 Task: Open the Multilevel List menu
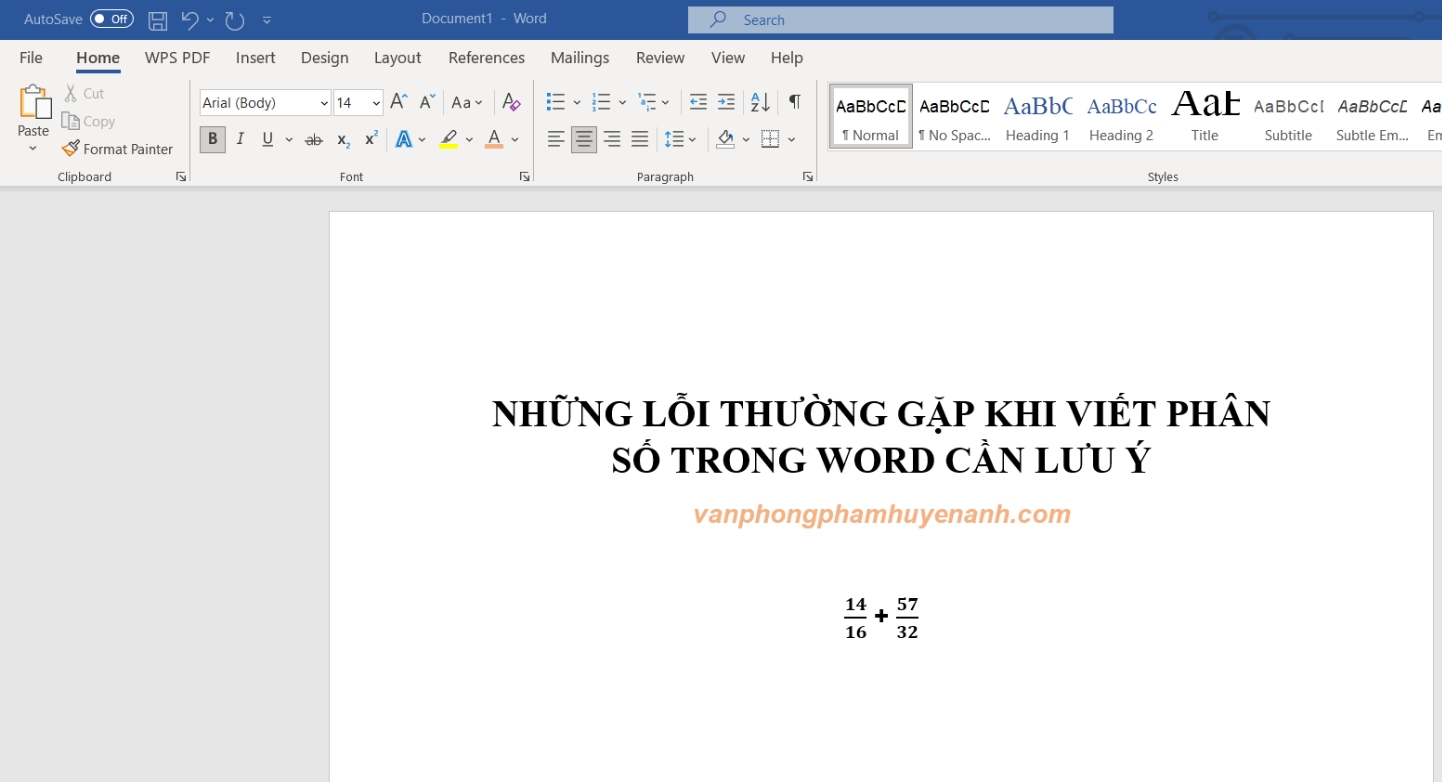pos(654,102)
